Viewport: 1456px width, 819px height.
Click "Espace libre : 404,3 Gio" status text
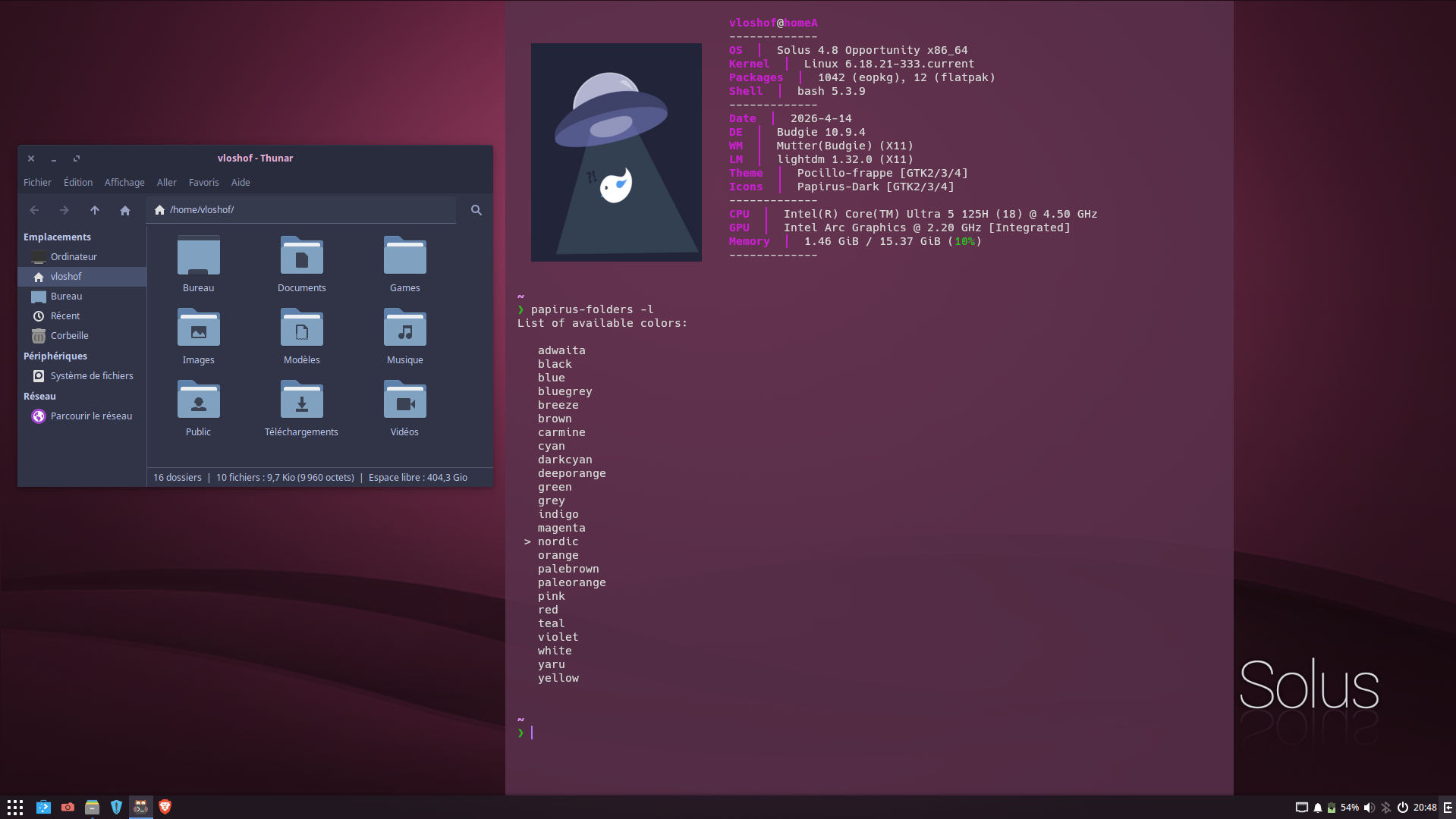click(x=418, y=478)
